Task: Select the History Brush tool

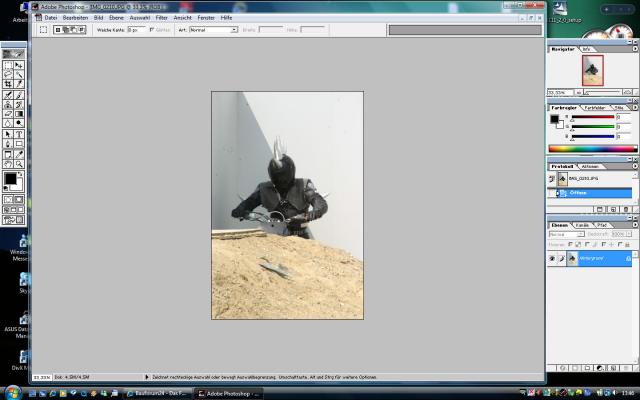Action: coord(19,104)
